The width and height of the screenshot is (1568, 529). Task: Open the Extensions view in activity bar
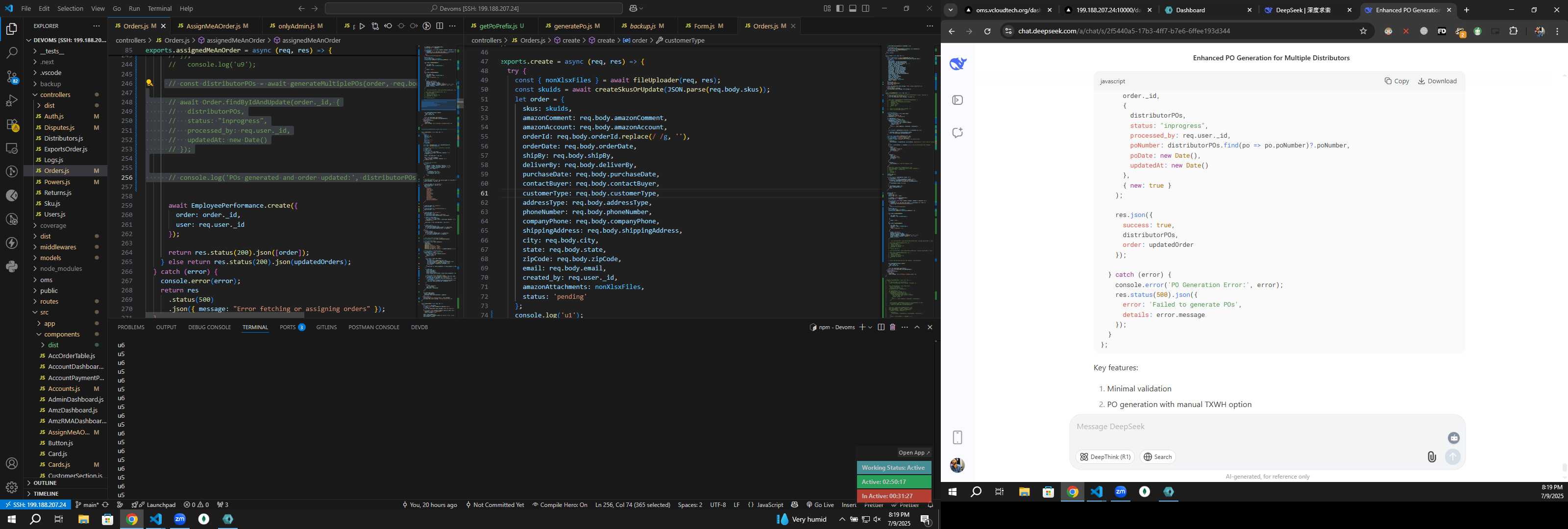click(12, 124)
